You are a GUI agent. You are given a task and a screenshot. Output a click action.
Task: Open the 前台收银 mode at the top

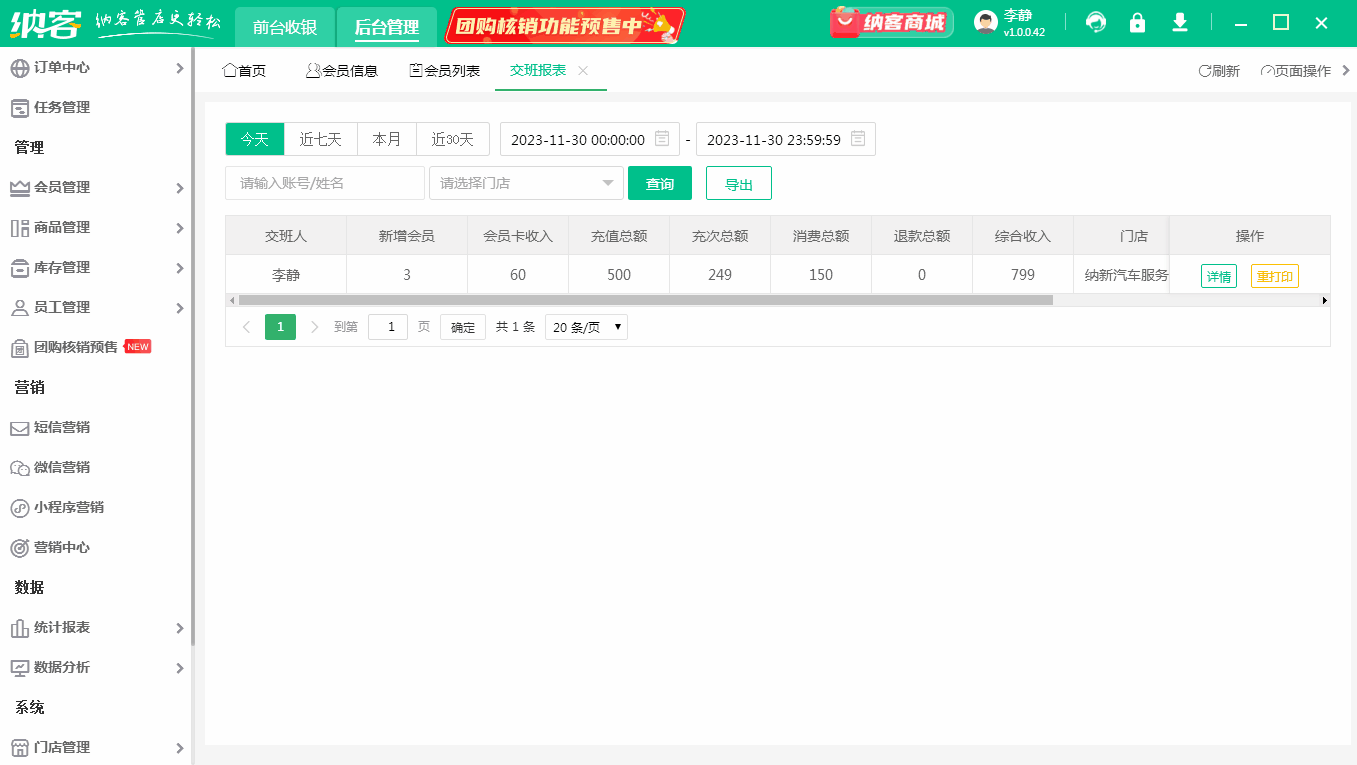[x=283, y=26]
